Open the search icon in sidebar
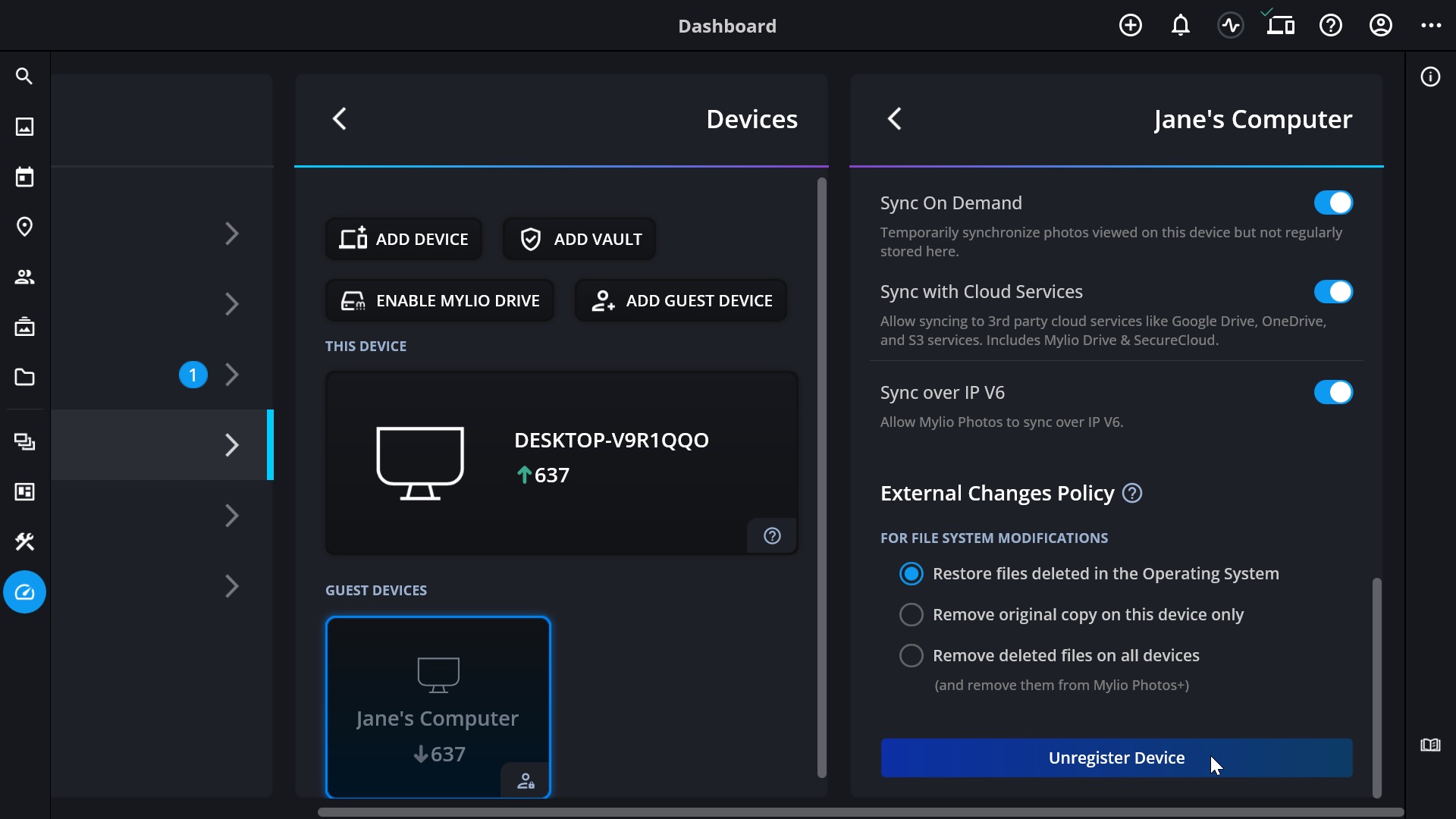1456x819 pixels. 24,77
